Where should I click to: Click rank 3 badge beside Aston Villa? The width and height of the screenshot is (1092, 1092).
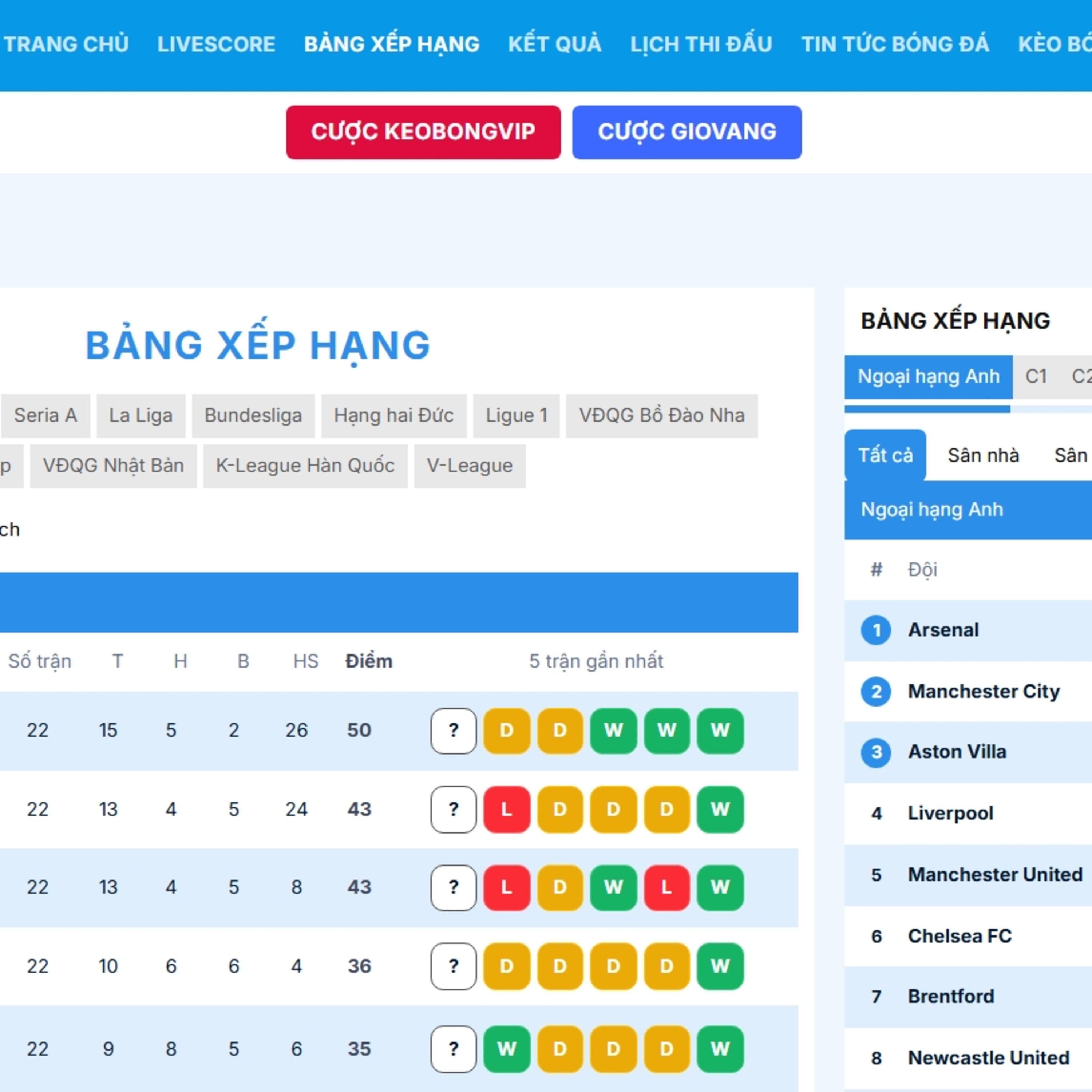(876, 752)
